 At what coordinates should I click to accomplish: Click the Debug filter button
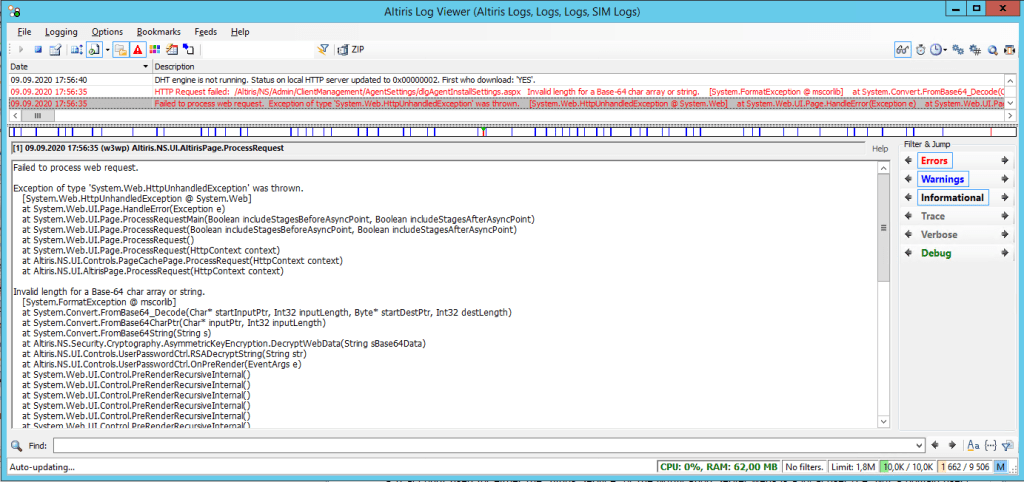click(x=936, y=253)
